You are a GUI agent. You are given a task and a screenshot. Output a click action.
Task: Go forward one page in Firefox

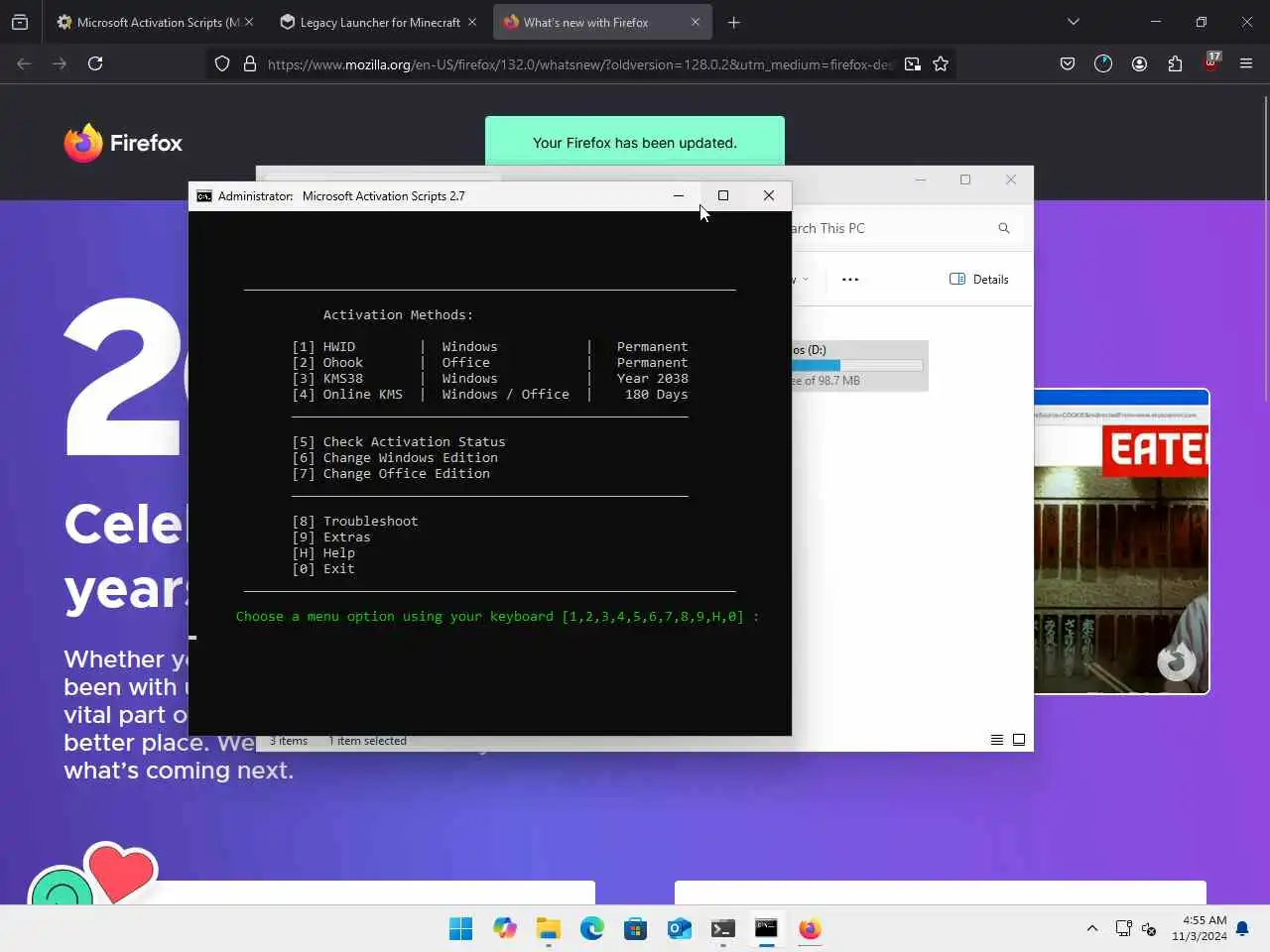click(x=60, y=63)
